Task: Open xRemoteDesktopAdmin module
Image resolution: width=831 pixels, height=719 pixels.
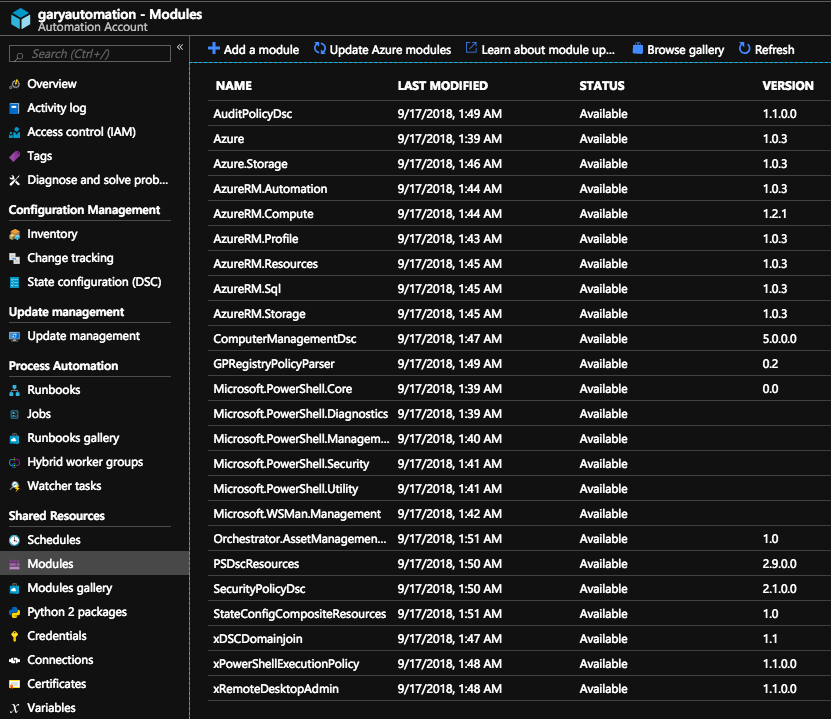Action: 519,688
